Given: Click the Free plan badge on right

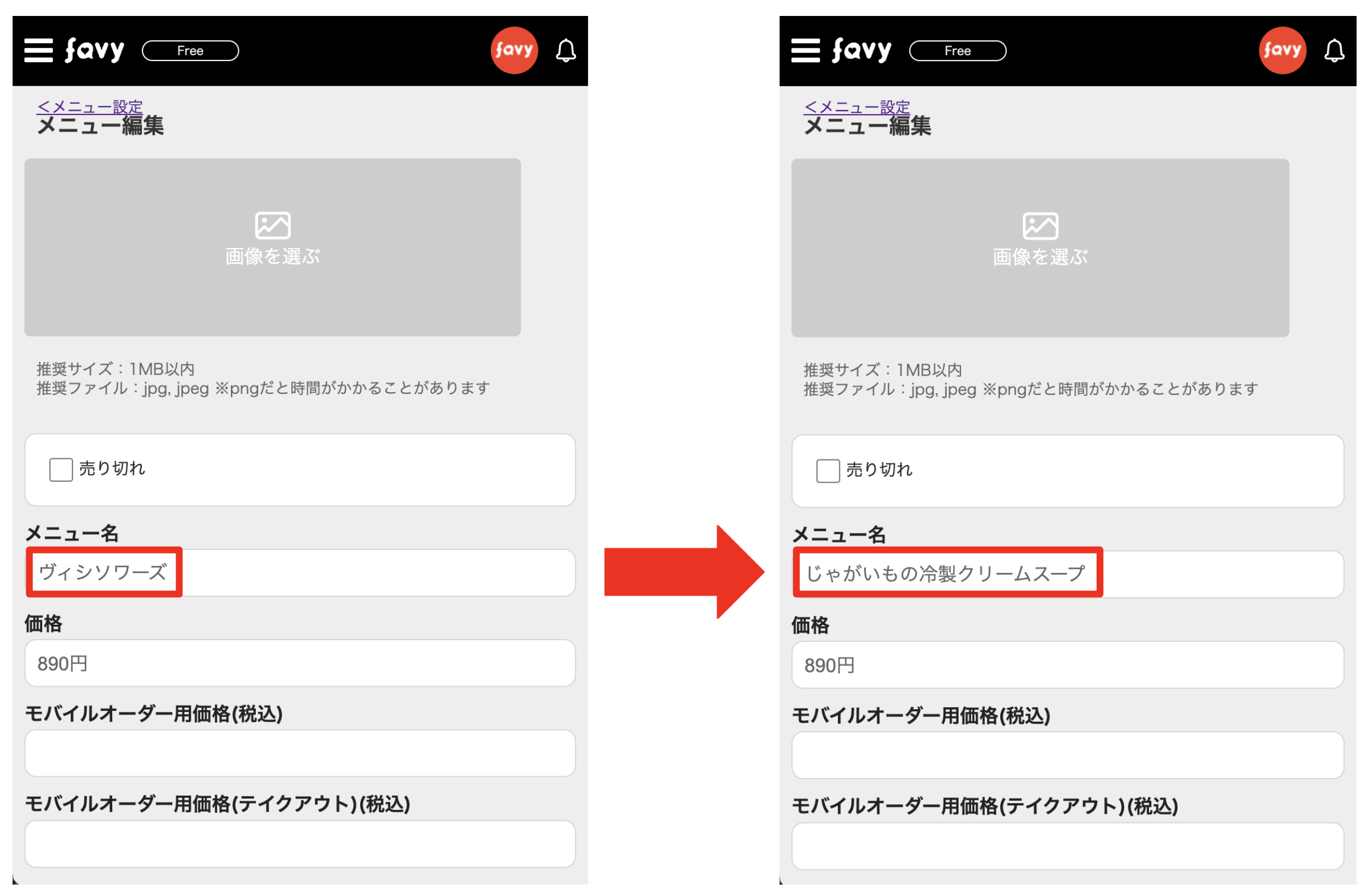Looking at the screenshot, I should point(957,51).
